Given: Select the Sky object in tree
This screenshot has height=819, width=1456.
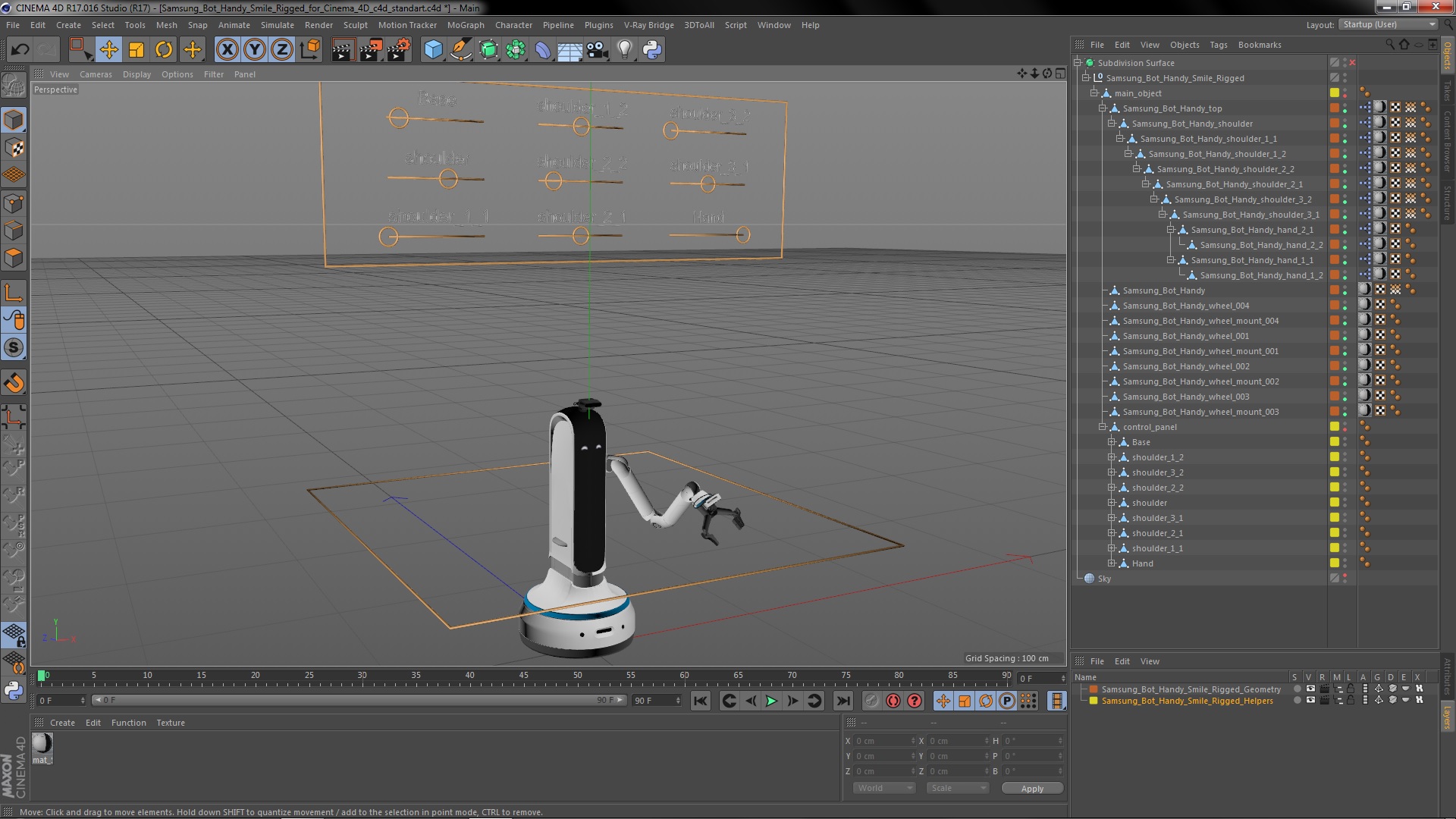Looking at the screenshot, I should (x=1104, y=579).
